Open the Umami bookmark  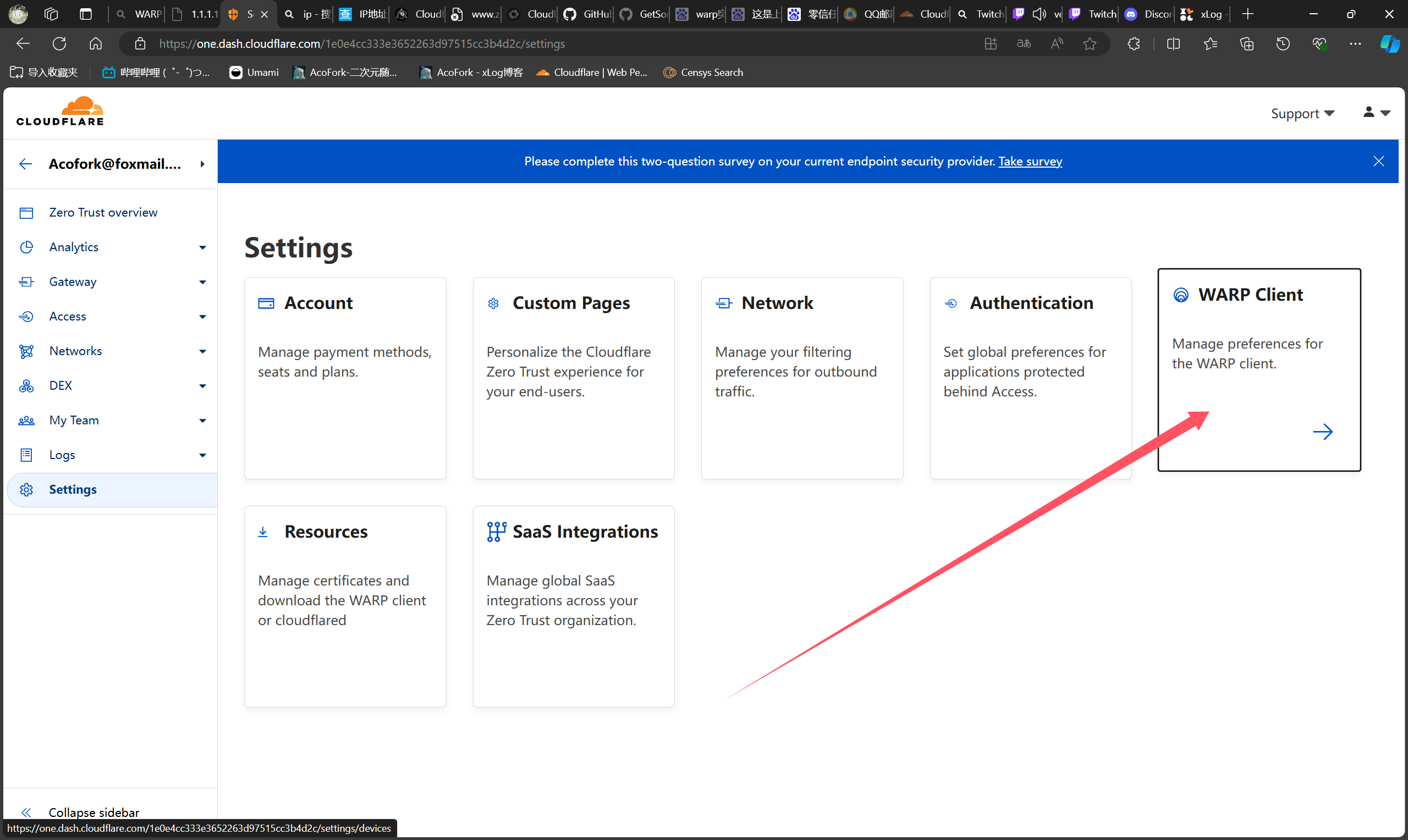point(254,73)
